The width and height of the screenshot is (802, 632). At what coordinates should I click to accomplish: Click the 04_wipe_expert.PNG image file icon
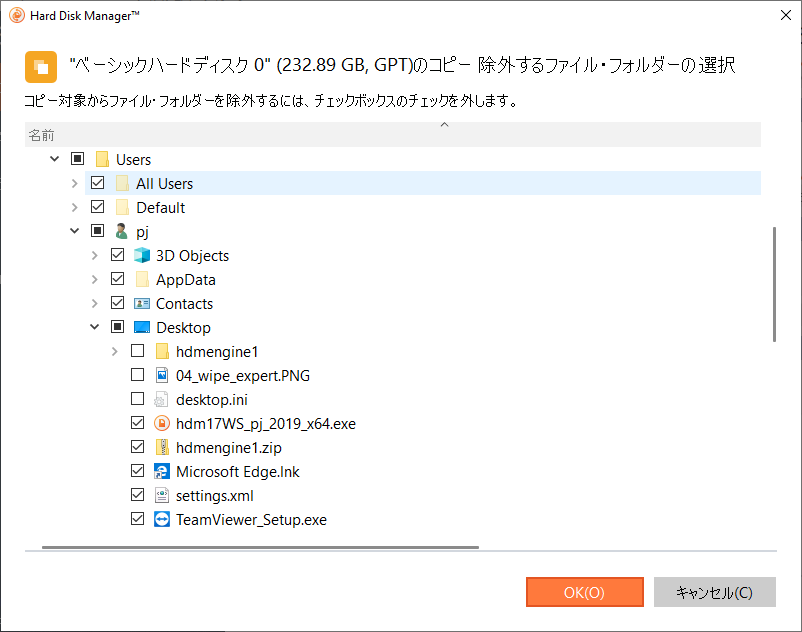[x=162, y=375]
